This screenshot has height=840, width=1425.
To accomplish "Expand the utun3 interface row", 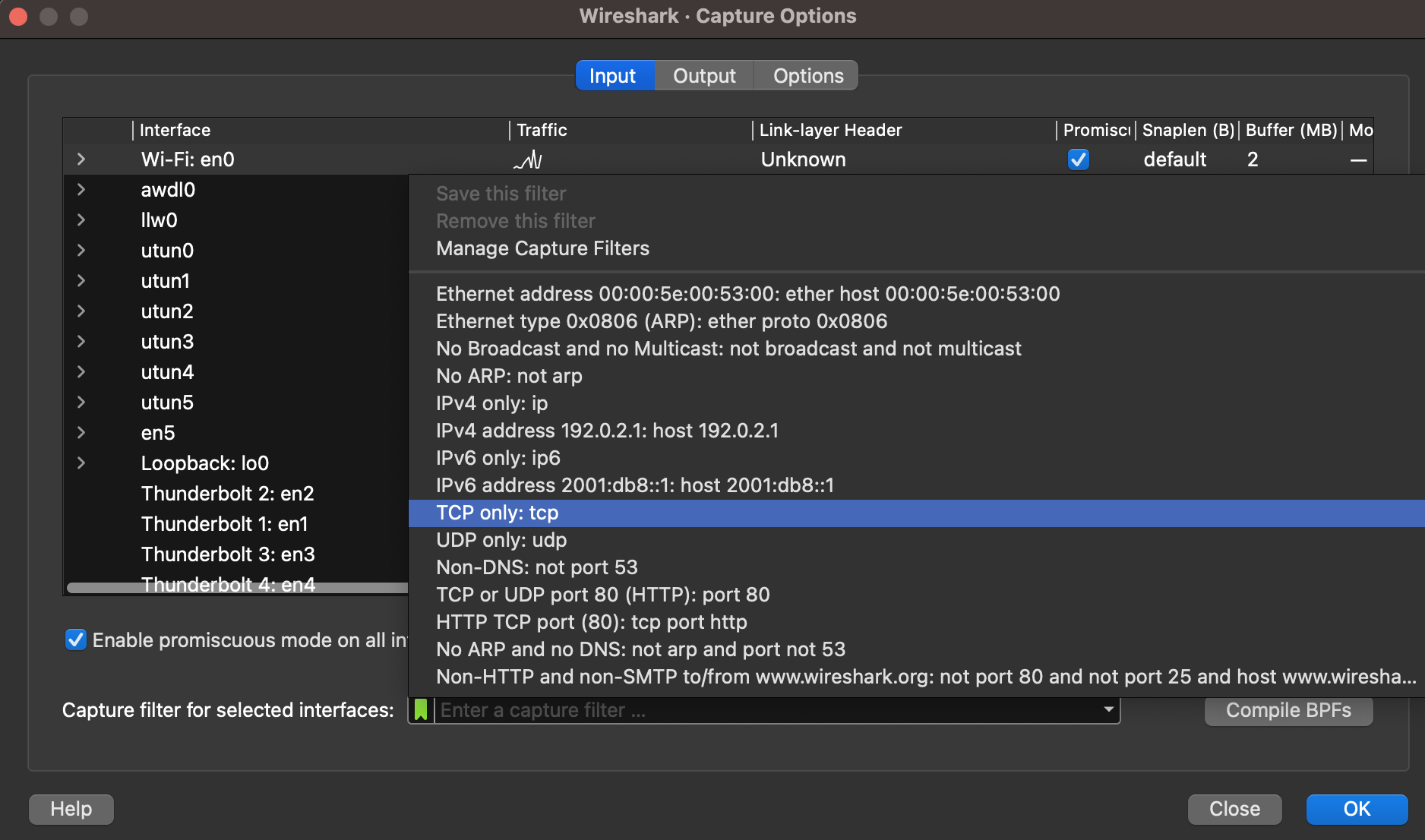I will pos(81,342).
